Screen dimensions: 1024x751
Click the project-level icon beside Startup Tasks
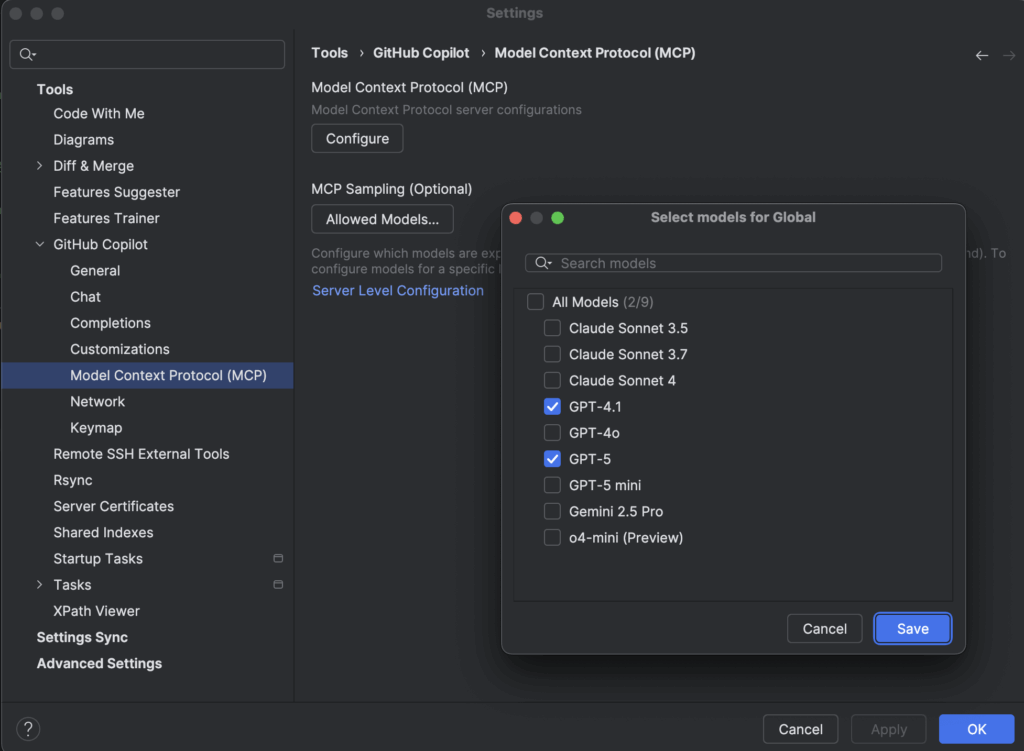point(278,558)
